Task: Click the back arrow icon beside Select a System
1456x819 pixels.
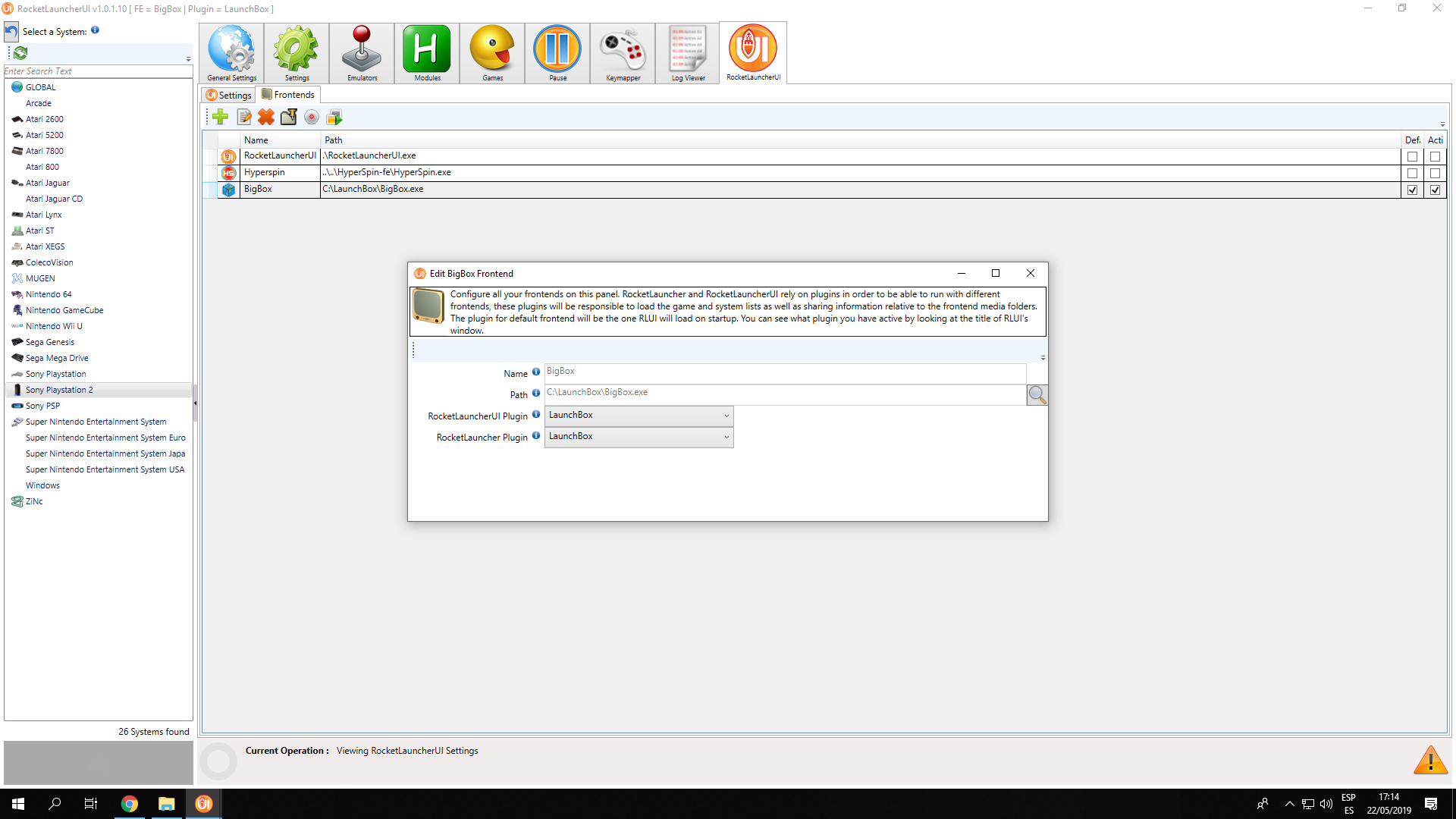Action: (11, 32)
